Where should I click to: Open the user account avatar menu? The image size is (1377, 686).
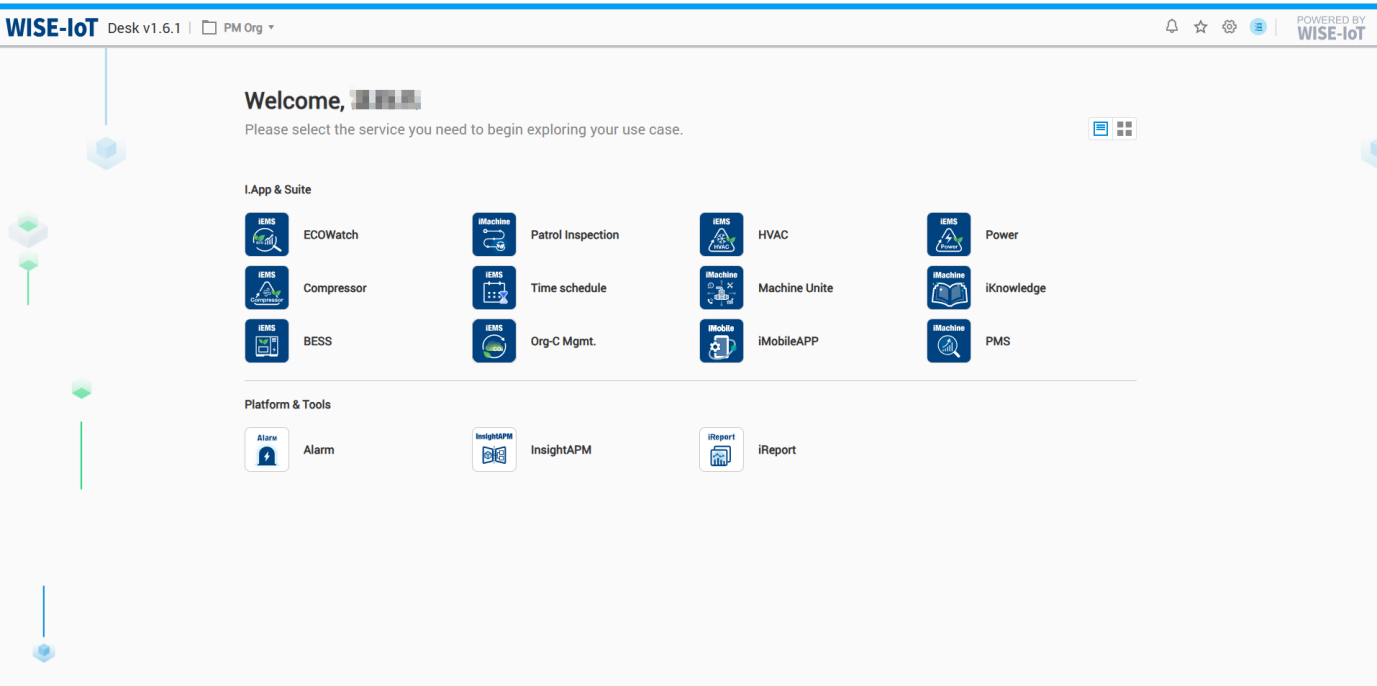1258,27
